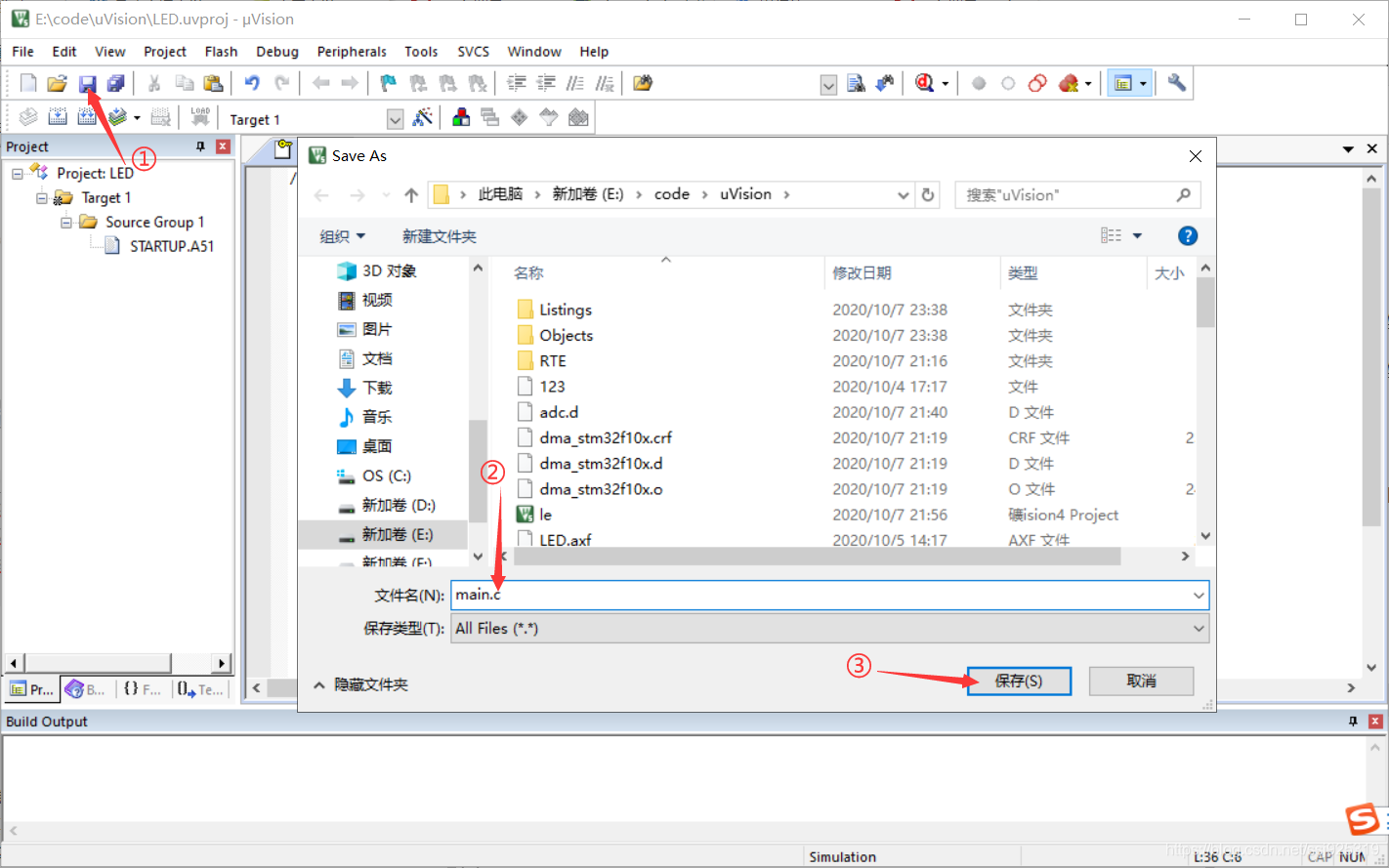Click the Paste clipboard icon
The image size is (1389, 868).
pyautogui.click(x=213, y=84)
